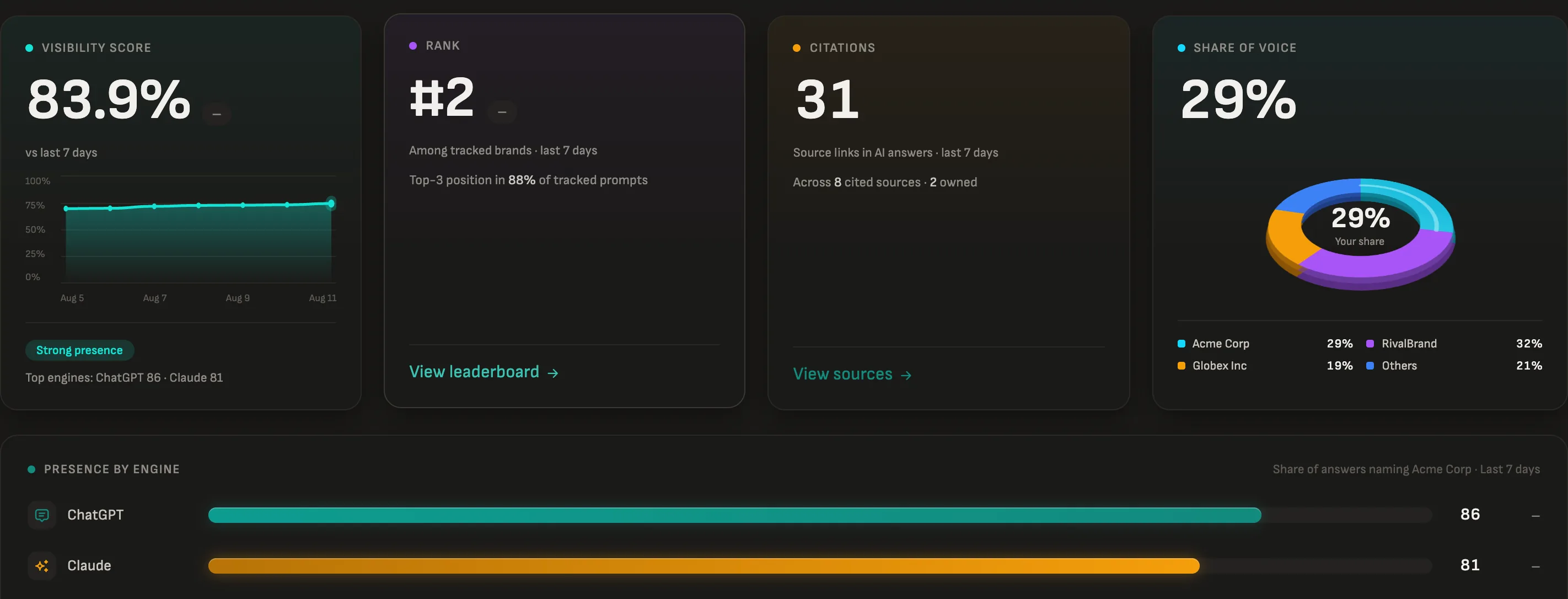Viewport: 1568px width, 599px height.
Task: Click the cyan dot beside SHARE OF VOICE
Action: pyautogui.click(x=1182, y=48)
